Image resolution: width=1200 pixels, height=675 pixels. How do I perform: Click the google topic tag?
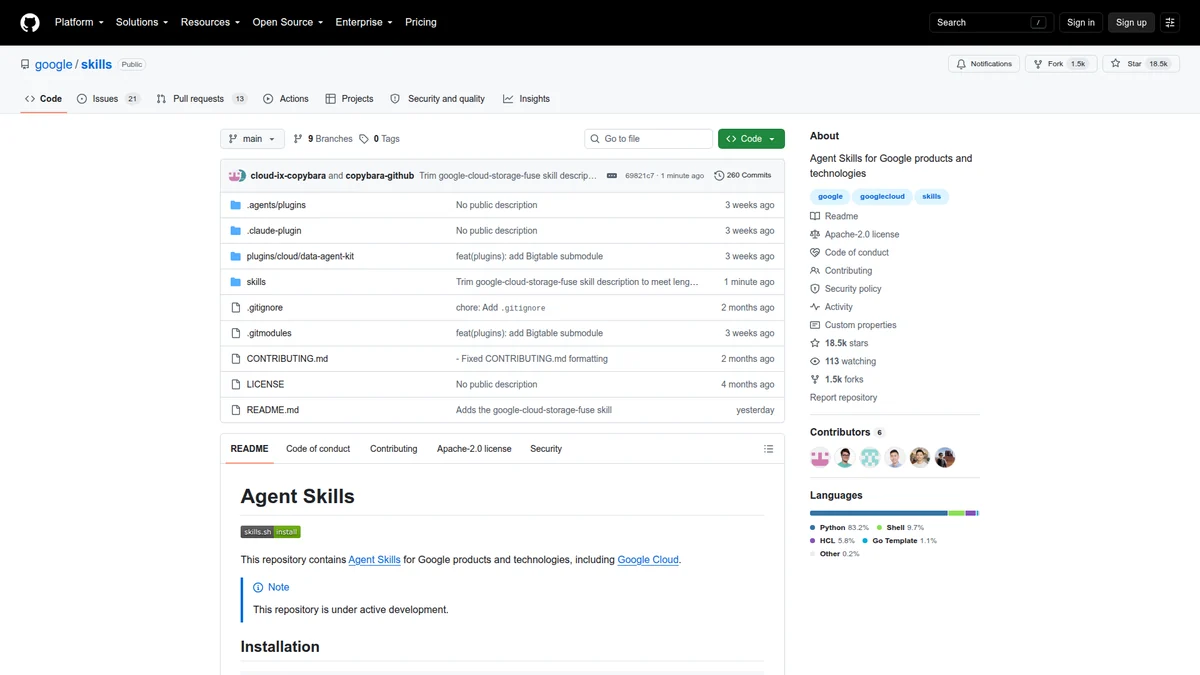pos(830,196)
